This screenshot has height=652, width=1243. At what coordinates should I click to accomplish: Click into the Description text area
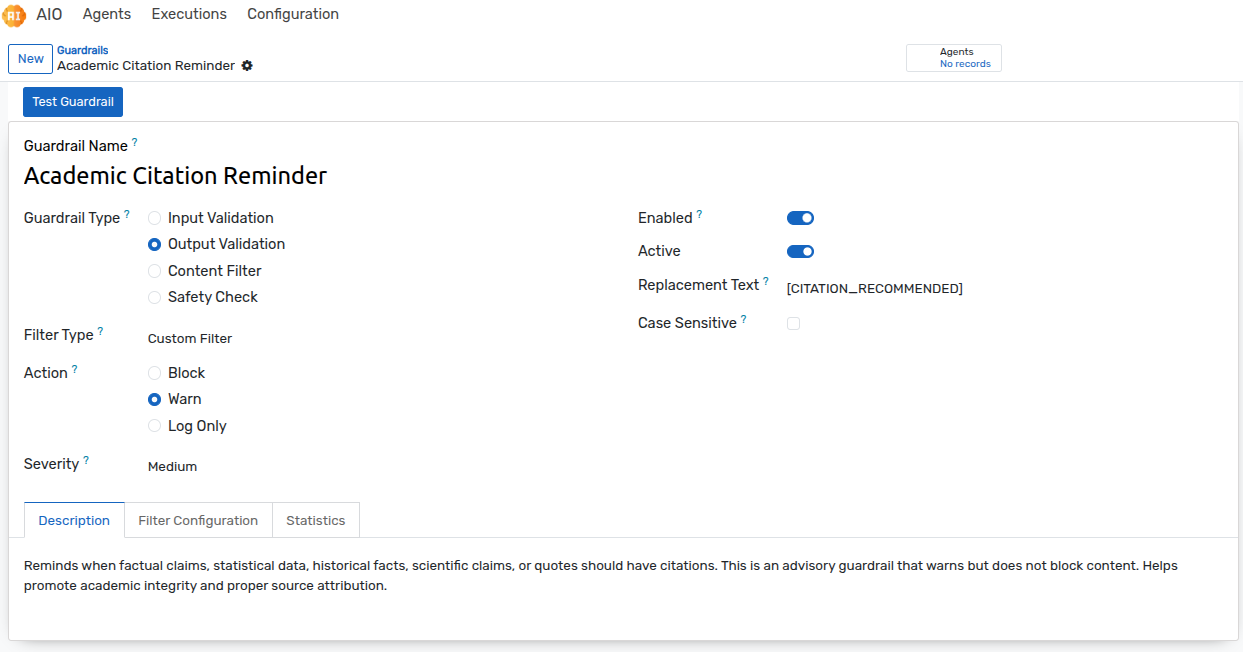pyautogui.click(x=623, y=576)
